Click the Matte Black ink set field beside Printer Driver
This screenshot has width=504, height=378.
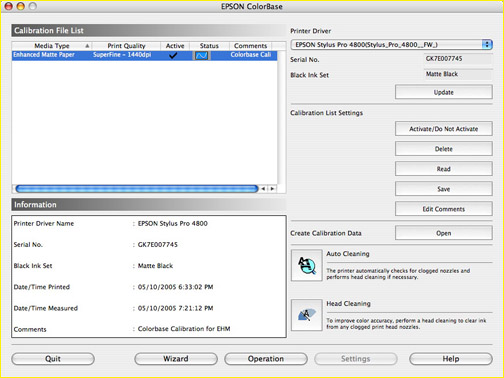[458, 74]
